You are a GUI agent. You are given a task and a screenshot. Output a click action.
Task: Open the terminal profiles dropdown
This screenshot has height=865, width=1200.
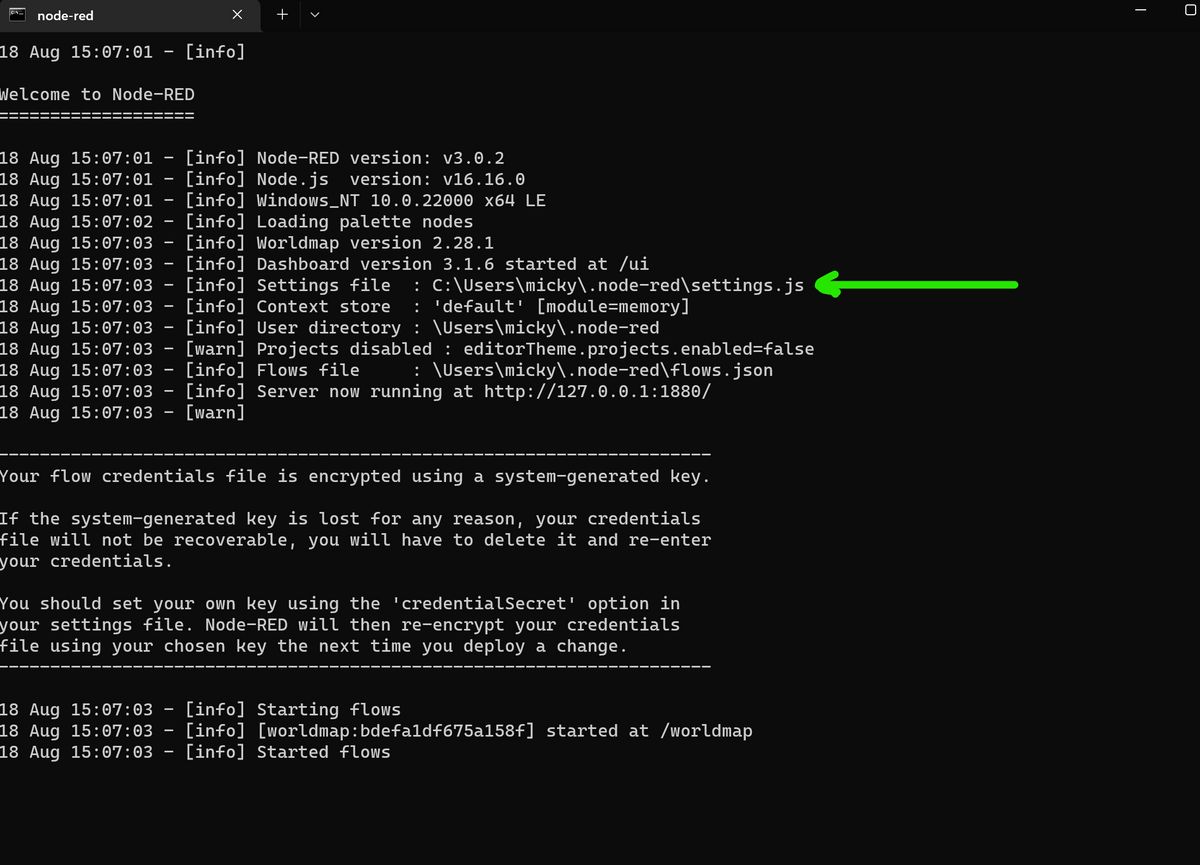[315, 15]
